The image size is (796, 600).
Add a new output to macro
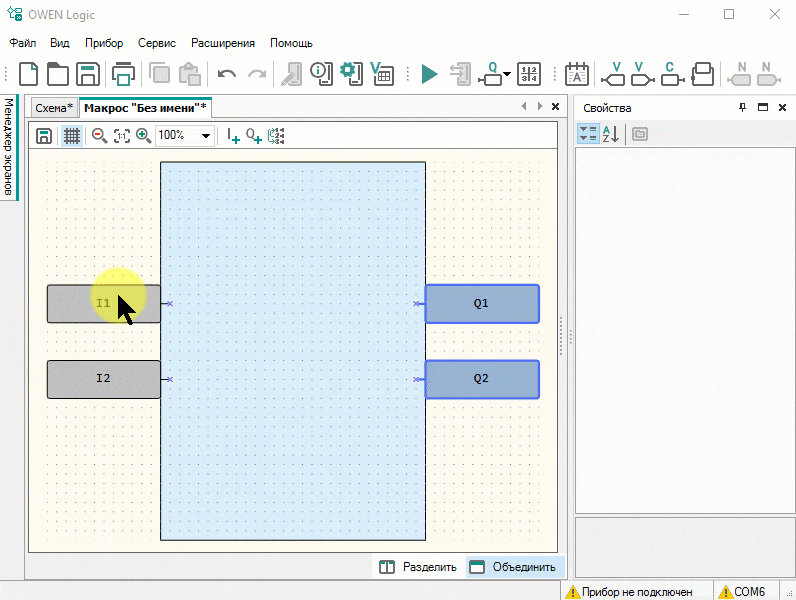[254, 135]
